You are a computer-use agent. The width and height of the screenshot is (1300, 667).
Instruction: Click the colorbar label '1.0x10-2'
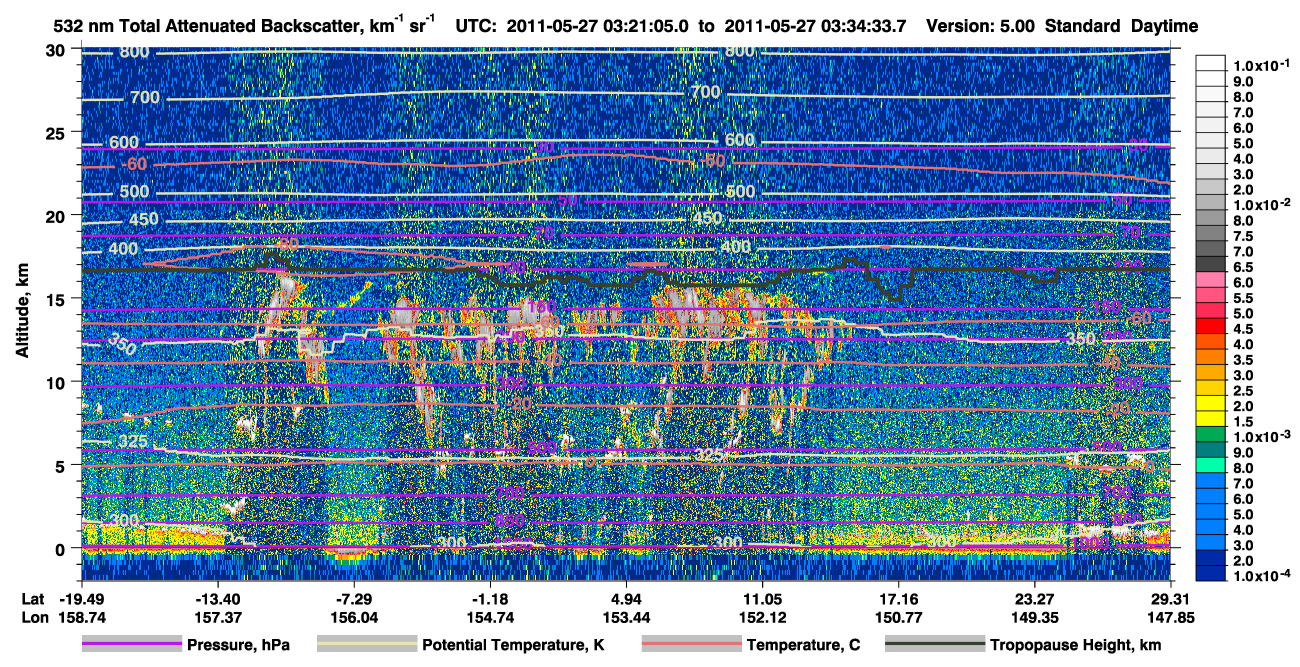(x=1262, y=205)
